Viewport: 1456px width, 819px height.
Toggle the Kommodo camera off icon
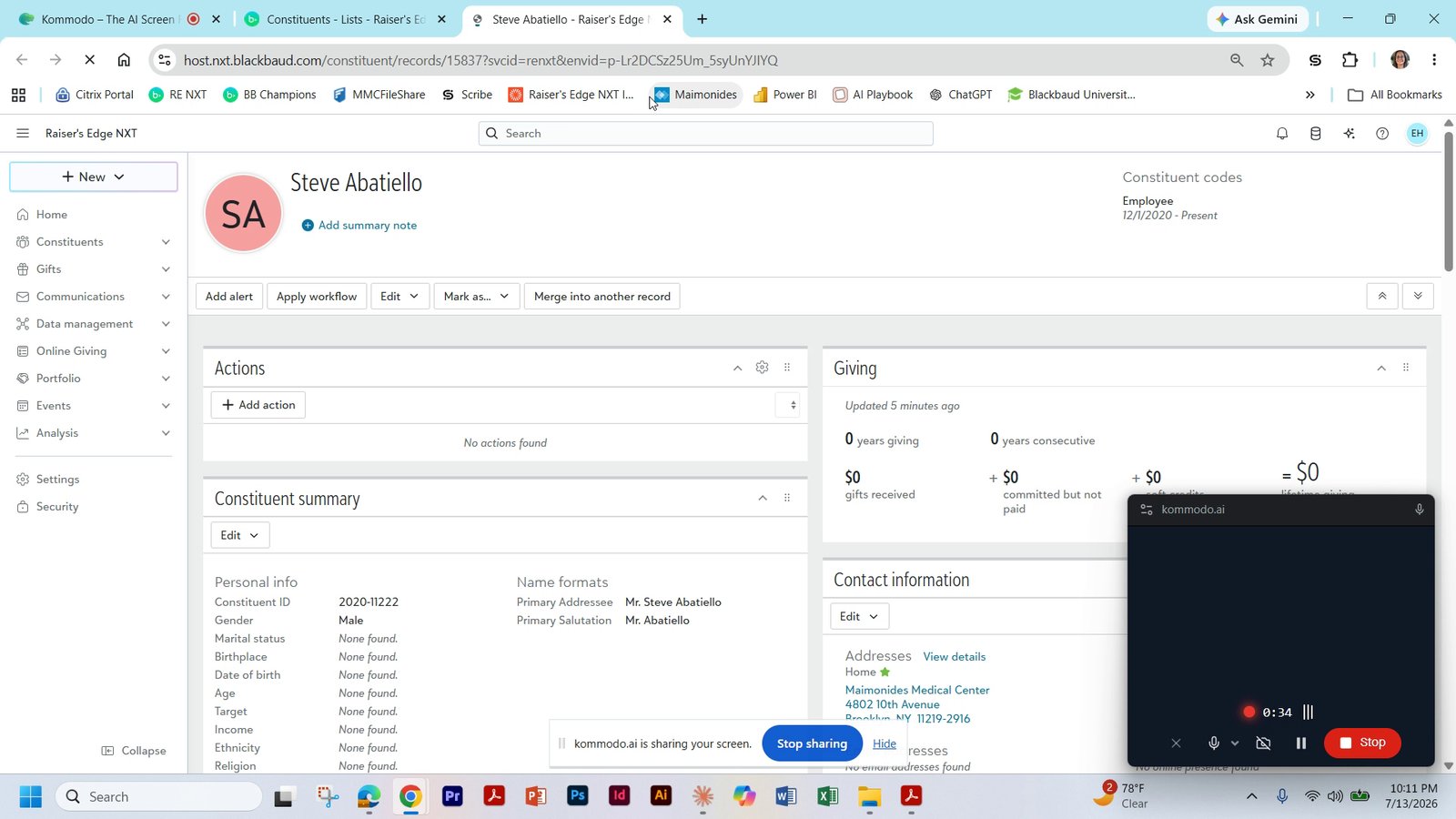click(x=1263, y=743)
